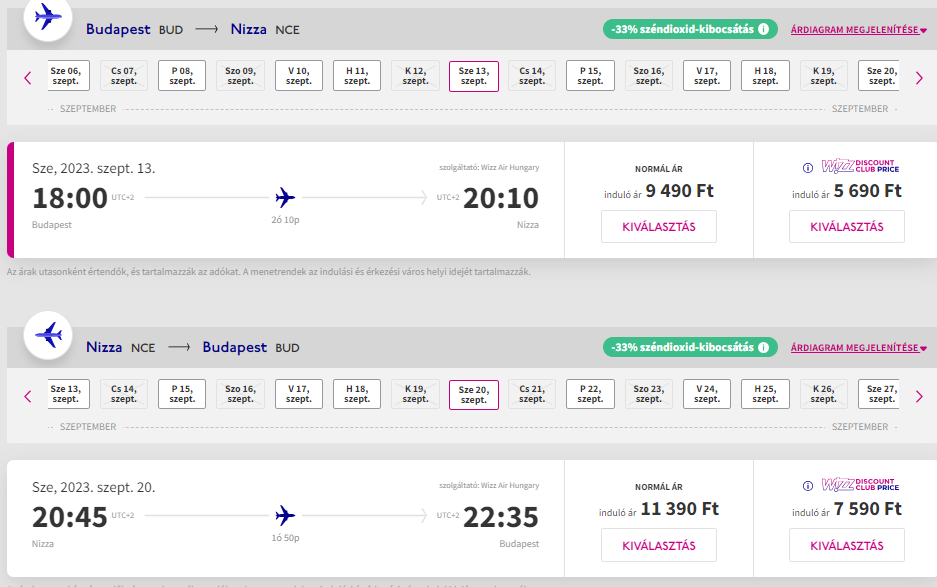The width and height of the screenshot is (937, 587).
Task: Go to previous dates for Budapest–Nizza
Action: (28, 77)
